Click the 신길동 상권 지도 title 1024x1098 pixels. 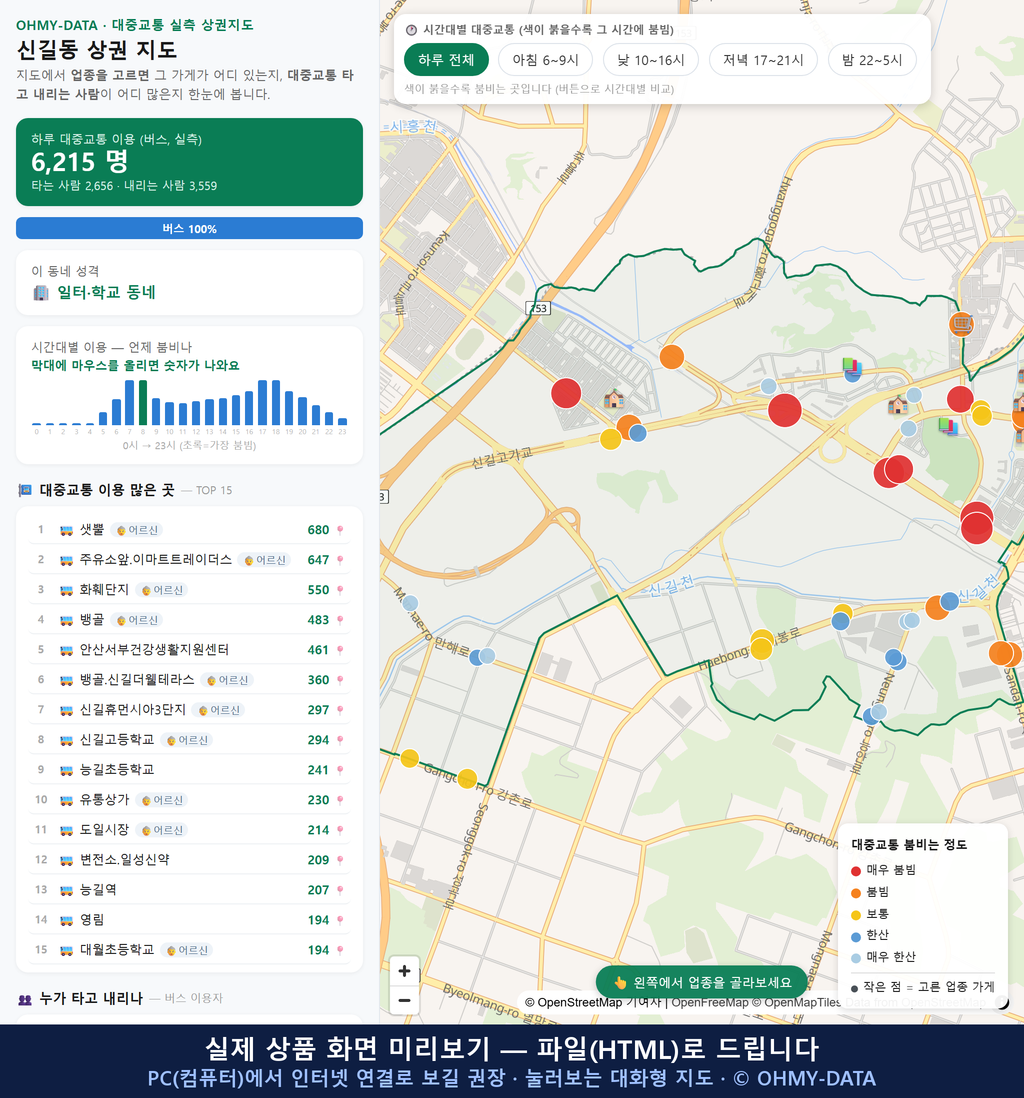(97, 50)
